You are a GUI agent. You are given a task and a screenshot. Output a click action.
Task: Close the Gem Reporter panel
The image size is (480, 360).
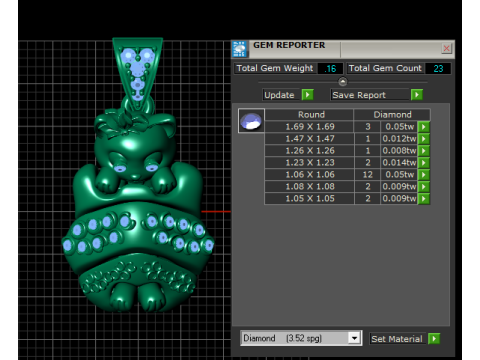446,49
